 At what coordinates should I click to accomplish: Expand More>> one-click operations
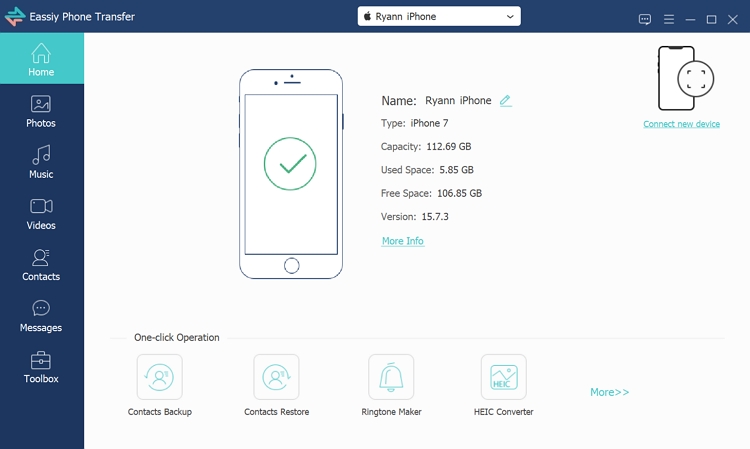609,392
